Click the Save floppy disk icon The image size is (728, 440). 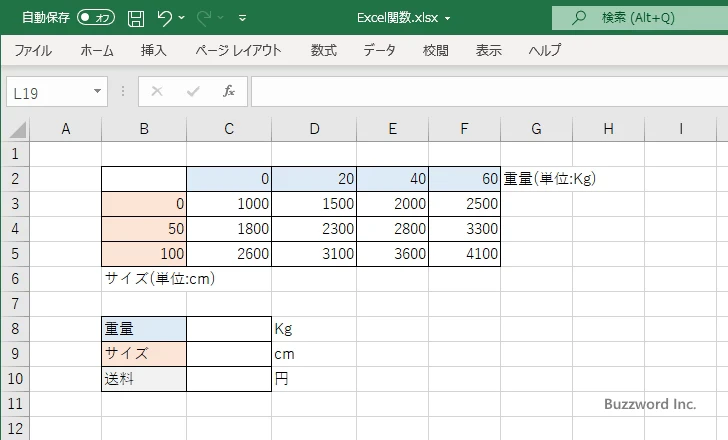[x=136, y=18]
